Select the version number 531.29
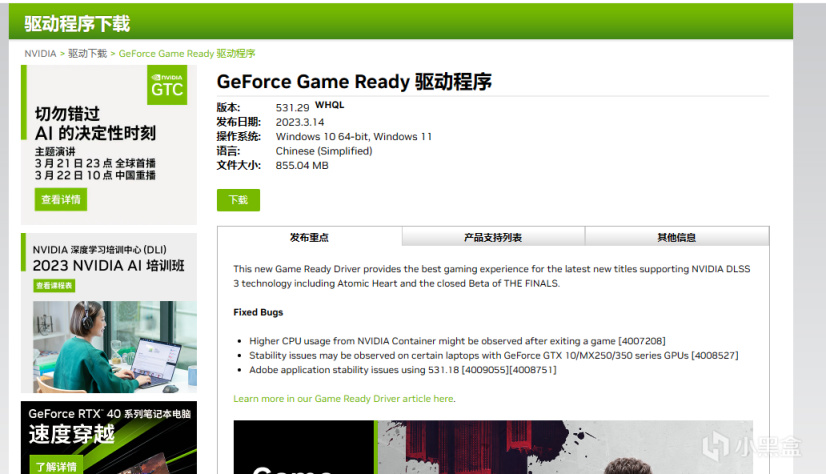The image size is (826, 474). click(x=292, y=107)
